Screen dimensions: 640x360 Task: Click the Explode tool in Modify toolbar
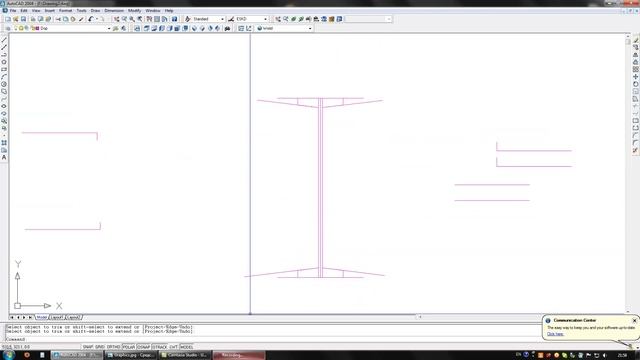pos(636,150)
